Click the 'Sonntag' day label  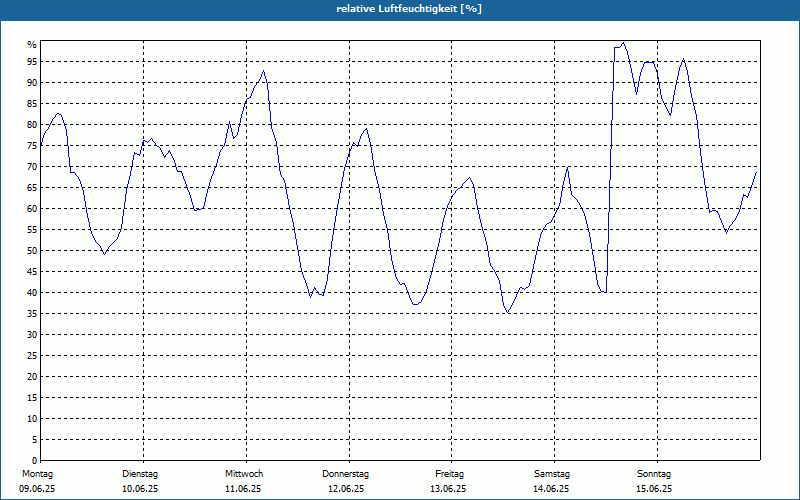654,474
